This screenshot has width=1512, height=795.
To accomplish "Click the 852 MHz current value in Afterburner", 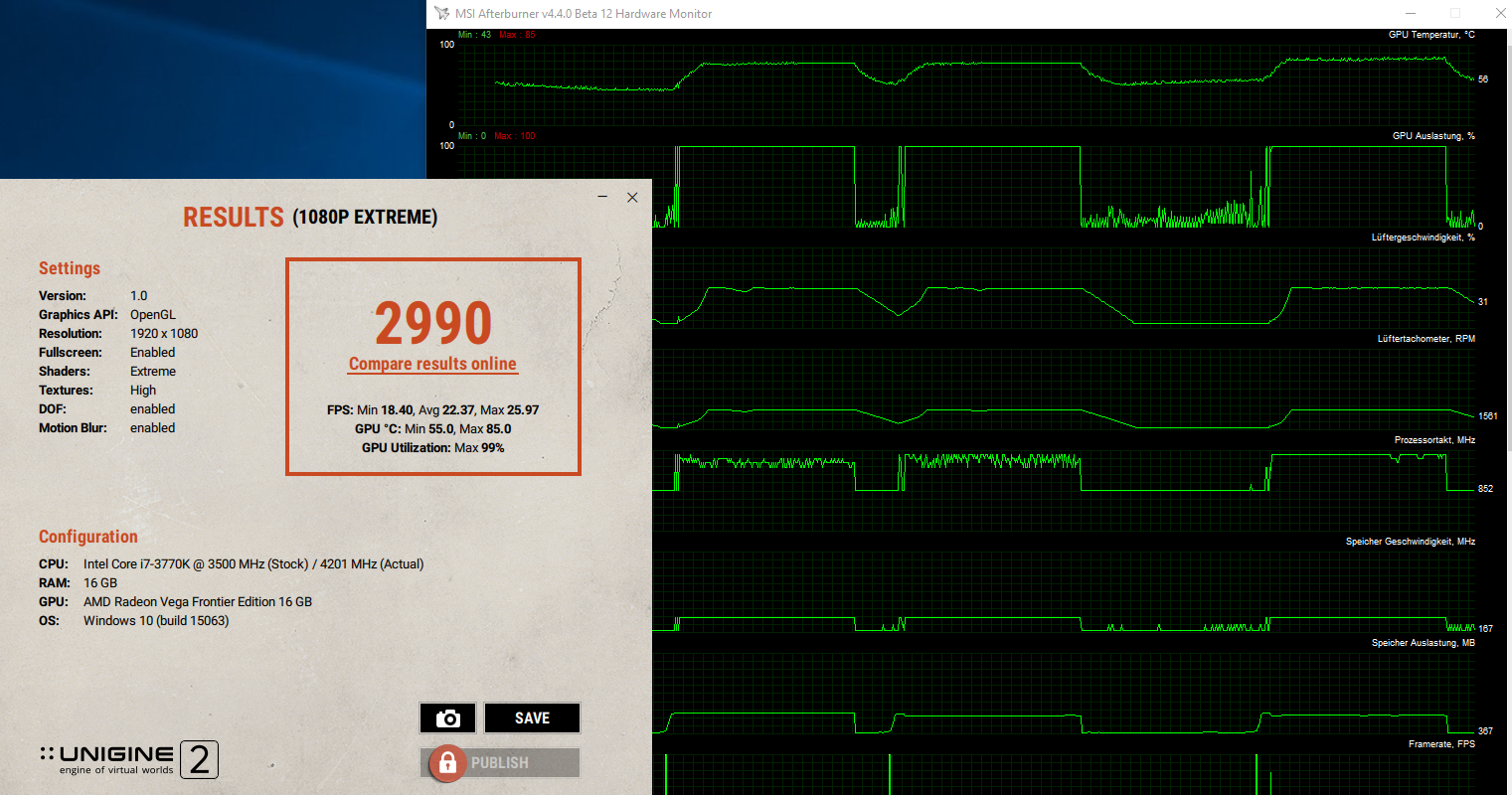I will (x=1485, y=489).
